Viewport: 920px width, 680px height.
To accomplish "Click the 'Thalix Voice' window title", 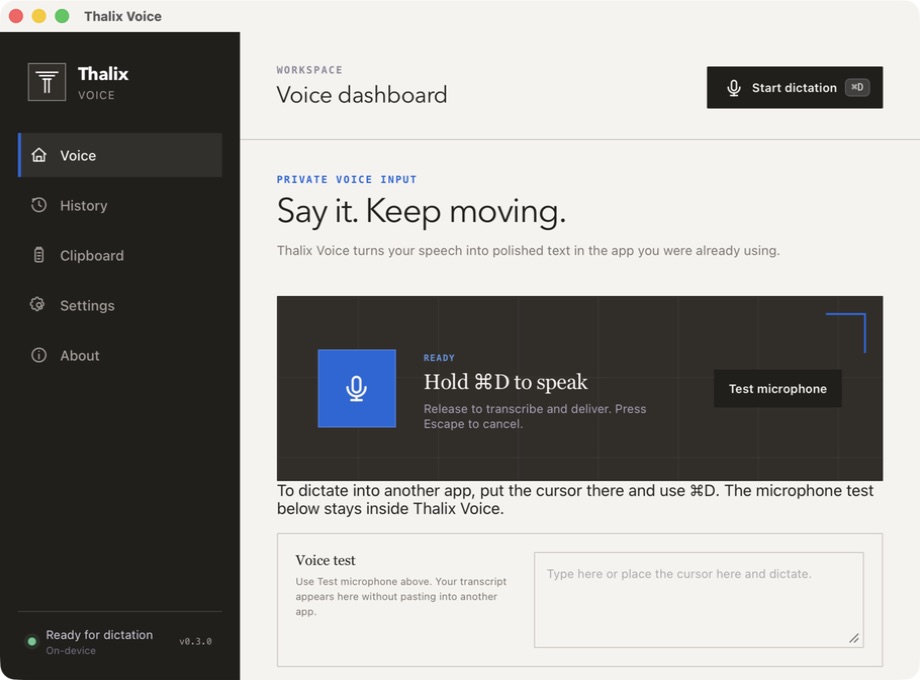I will coord(123,16).
